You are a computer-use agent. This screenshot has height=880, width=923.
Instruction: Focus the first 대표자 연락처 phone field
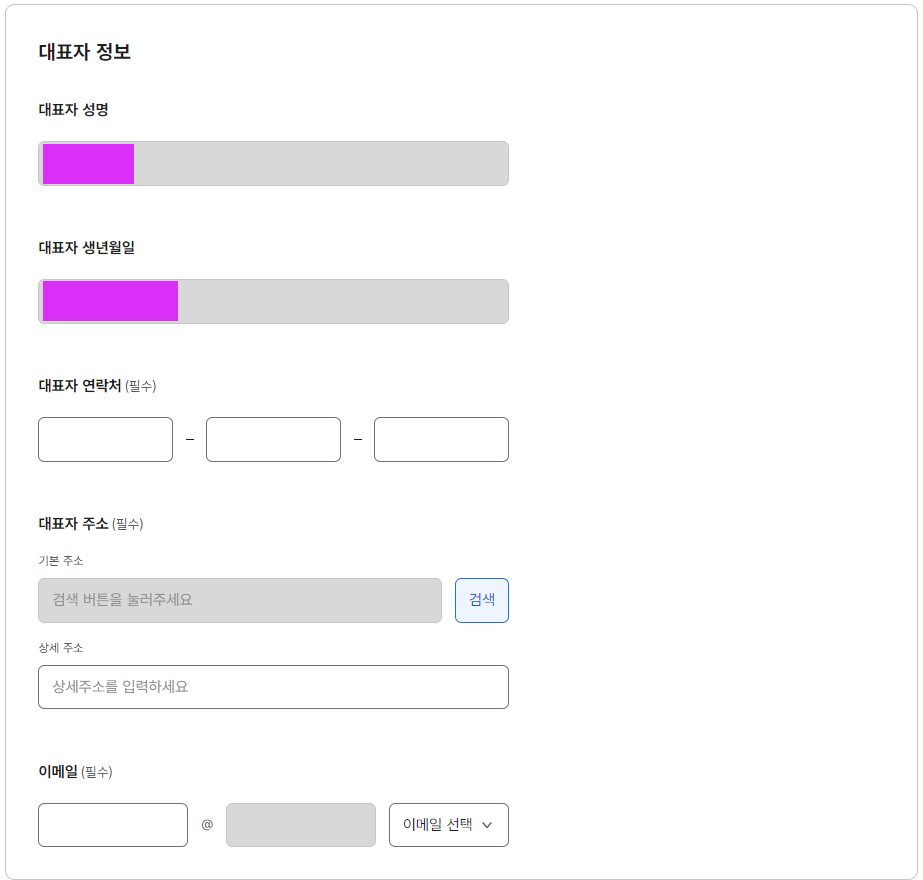105,439
